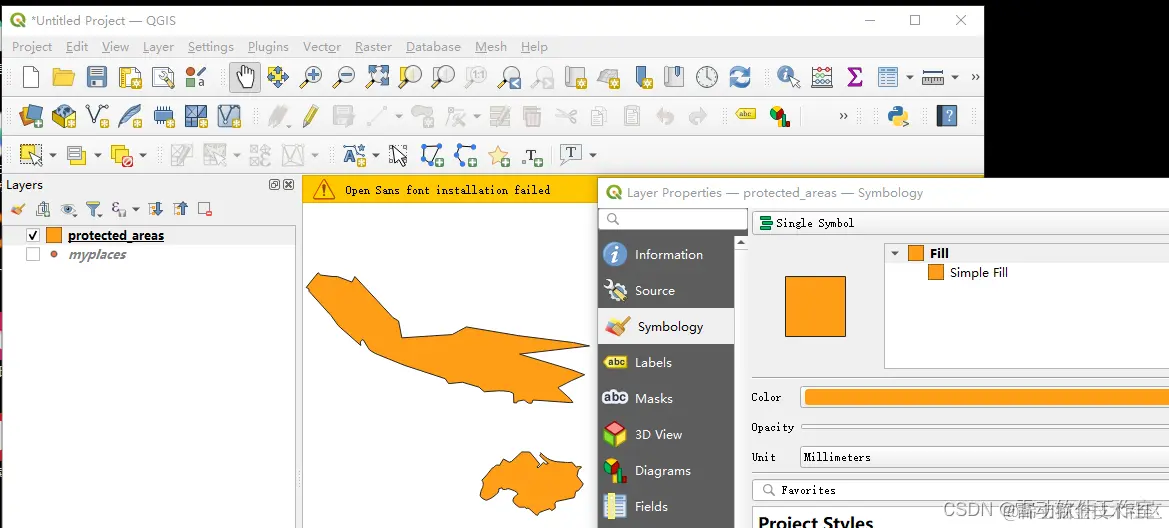Switch to Diagrams tab in Layer Properties
This screenshot has width=1169, height=528.
(x=666, y=471)
